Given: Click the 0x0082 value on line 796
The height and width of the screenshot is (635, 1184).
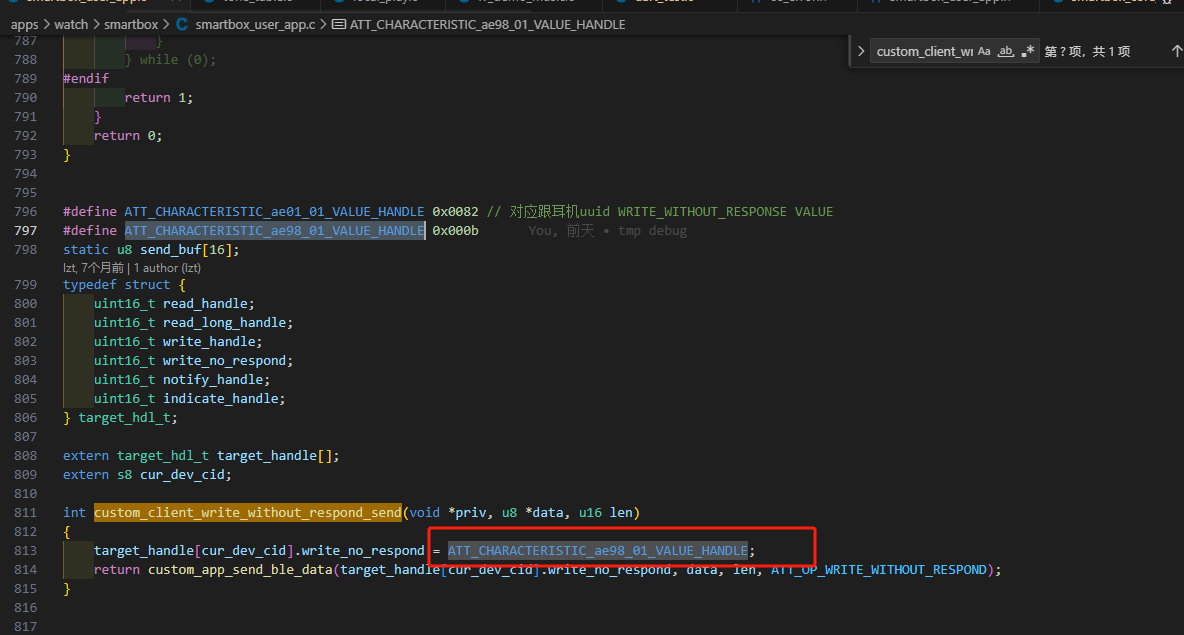Looking at the screenshot, I should [x=455, y=211].
